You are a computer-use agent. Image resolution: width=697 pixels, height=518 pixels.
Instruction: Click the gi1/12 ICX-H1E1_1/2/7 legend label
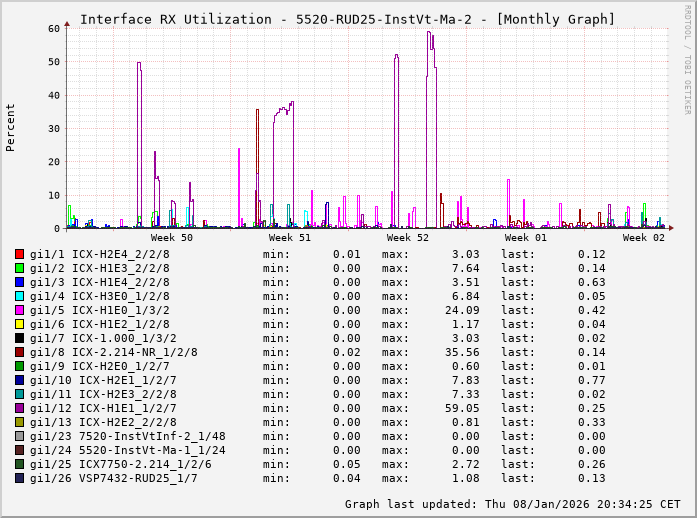[x=103, y=408]
